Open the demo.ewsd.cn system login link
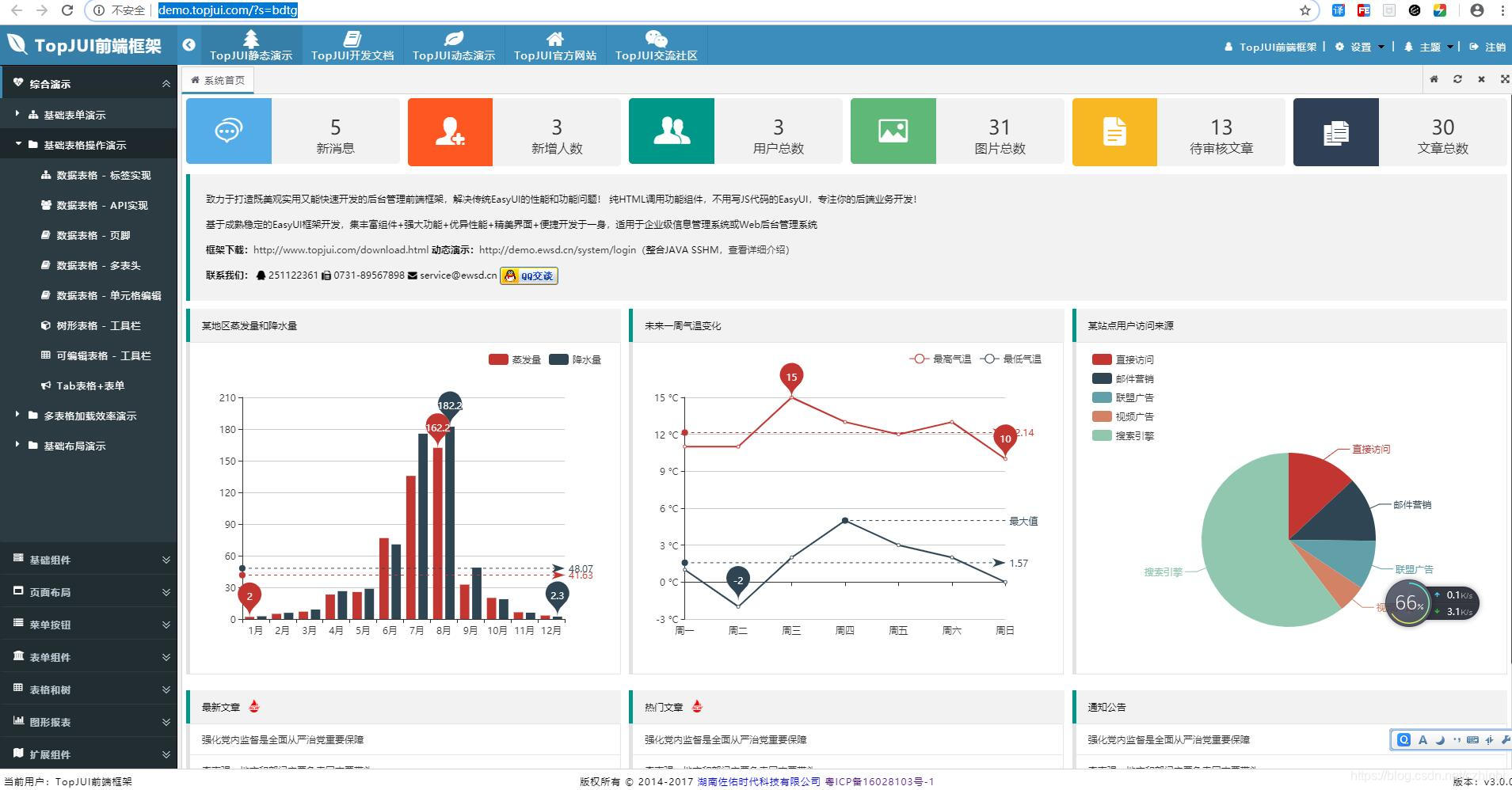1512x790 pixels. 558,250
